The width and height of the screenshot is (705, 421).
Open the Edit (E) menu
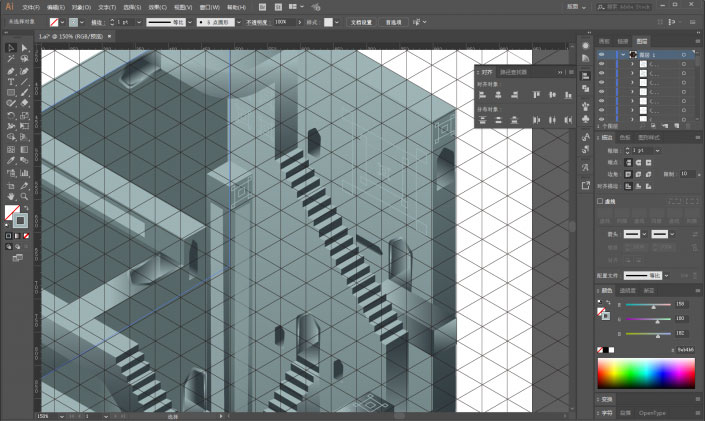(x=56, y=7)
